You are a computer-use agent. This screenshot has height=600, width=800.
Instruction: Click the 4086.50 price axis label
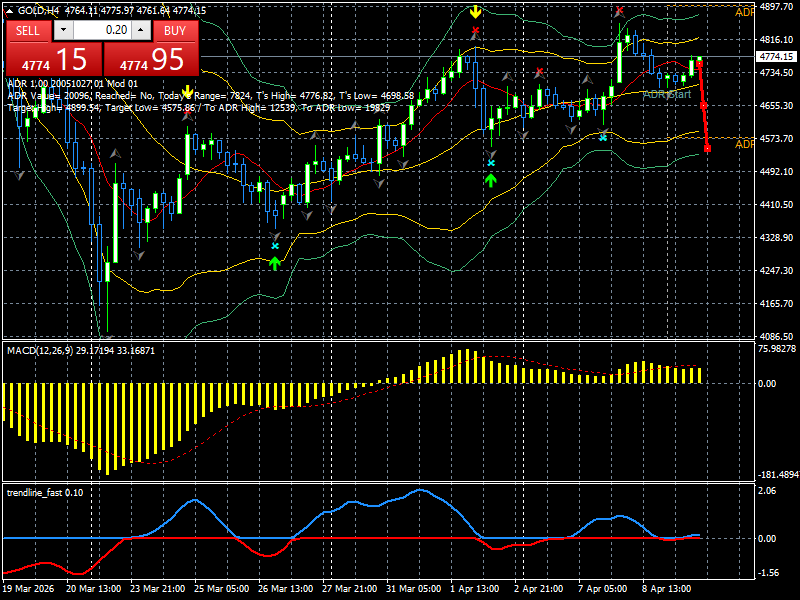coord(777,336)
